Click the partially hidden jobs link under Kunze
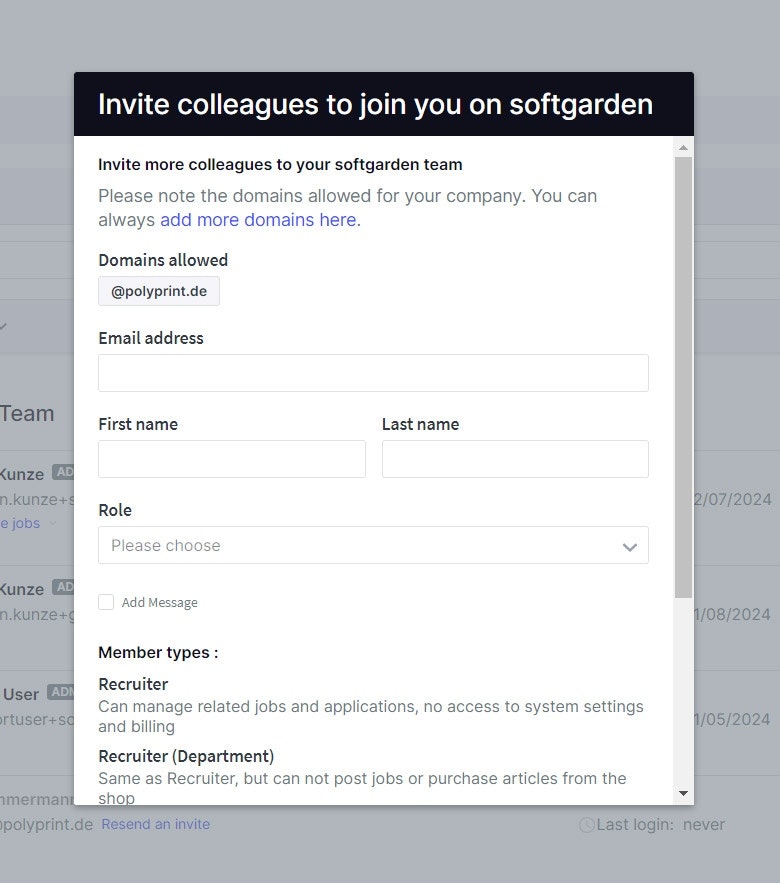Image resolution: width=780 pixels, height=883 pixels. pyautogui.click(x=20, y=523)
